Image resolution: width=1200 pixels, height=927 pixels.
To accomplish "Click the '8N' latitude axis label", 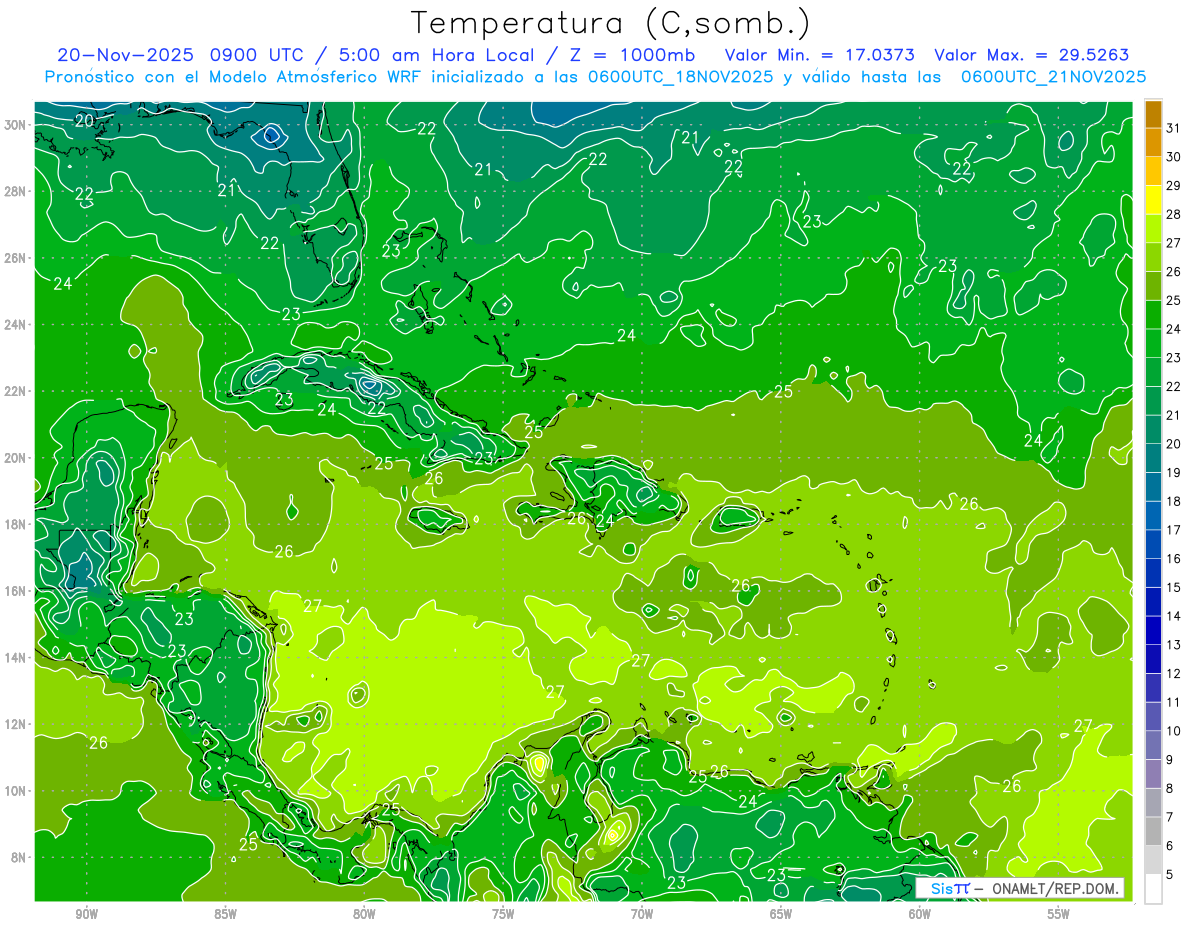I will 18,857.
